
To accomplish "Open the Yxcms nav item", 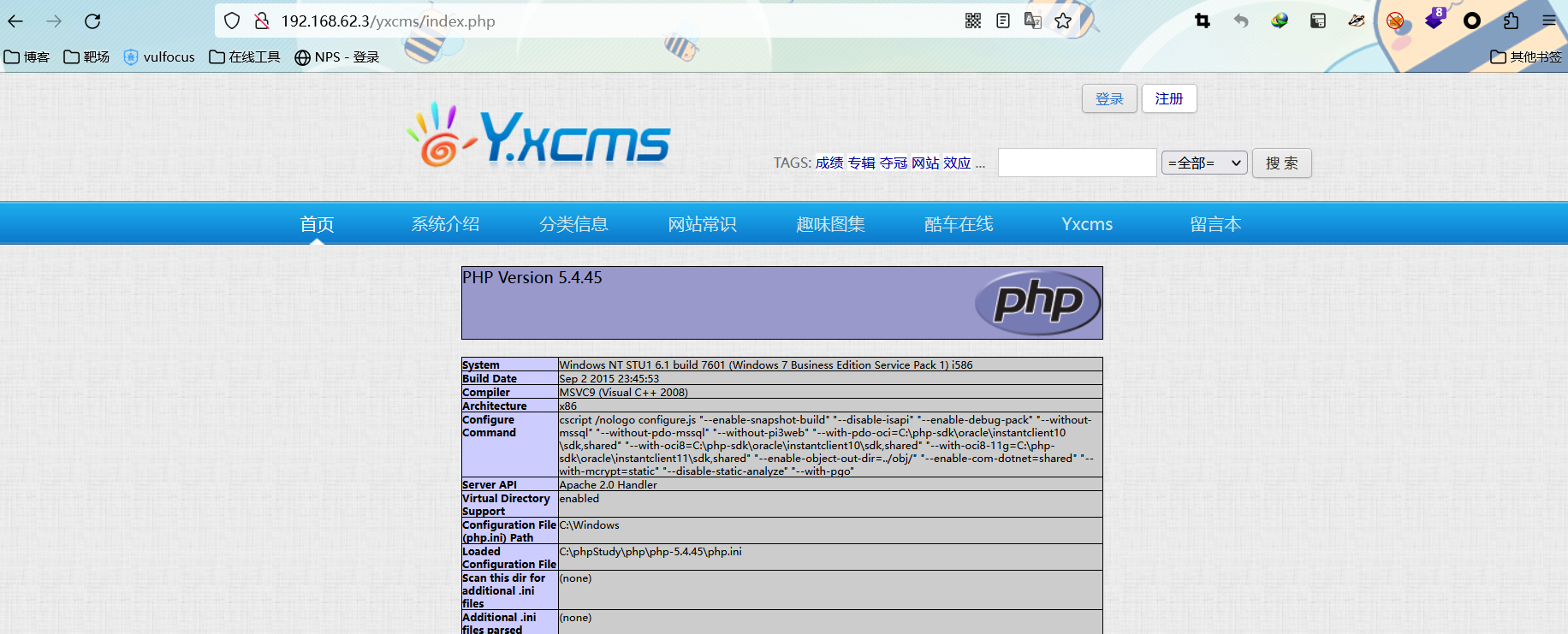I will click(1087, 224).
